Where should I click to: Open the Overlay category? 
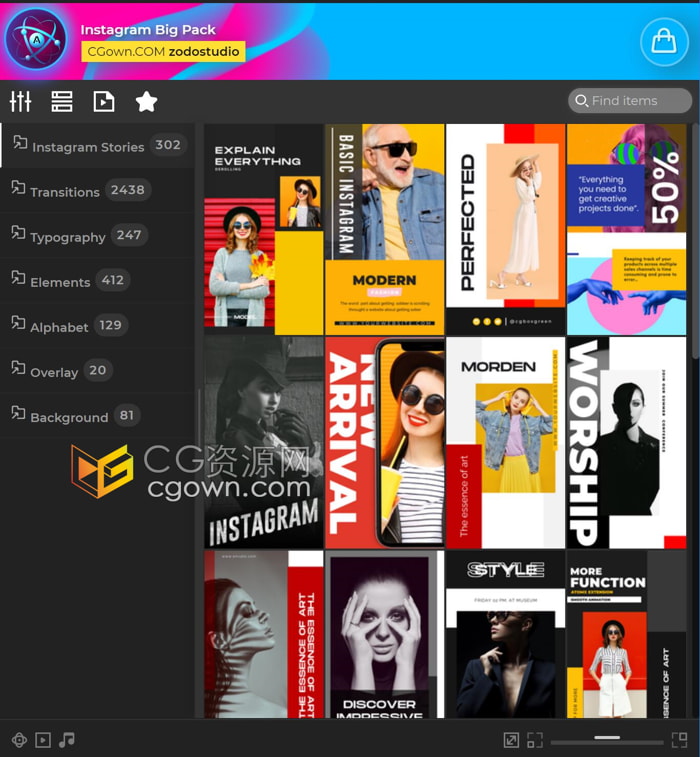[x=54, y=372]
